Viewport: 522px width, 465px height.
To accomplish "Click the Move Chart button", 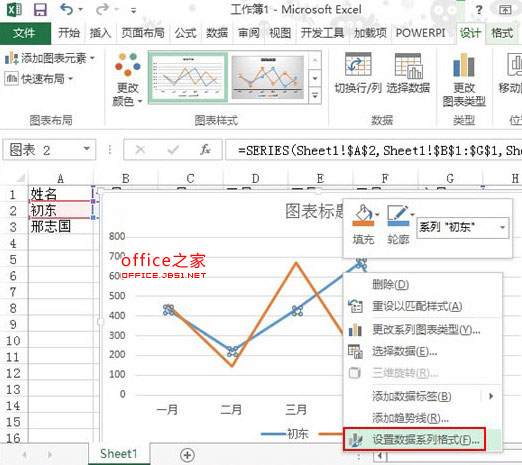I will pos(511,73).
